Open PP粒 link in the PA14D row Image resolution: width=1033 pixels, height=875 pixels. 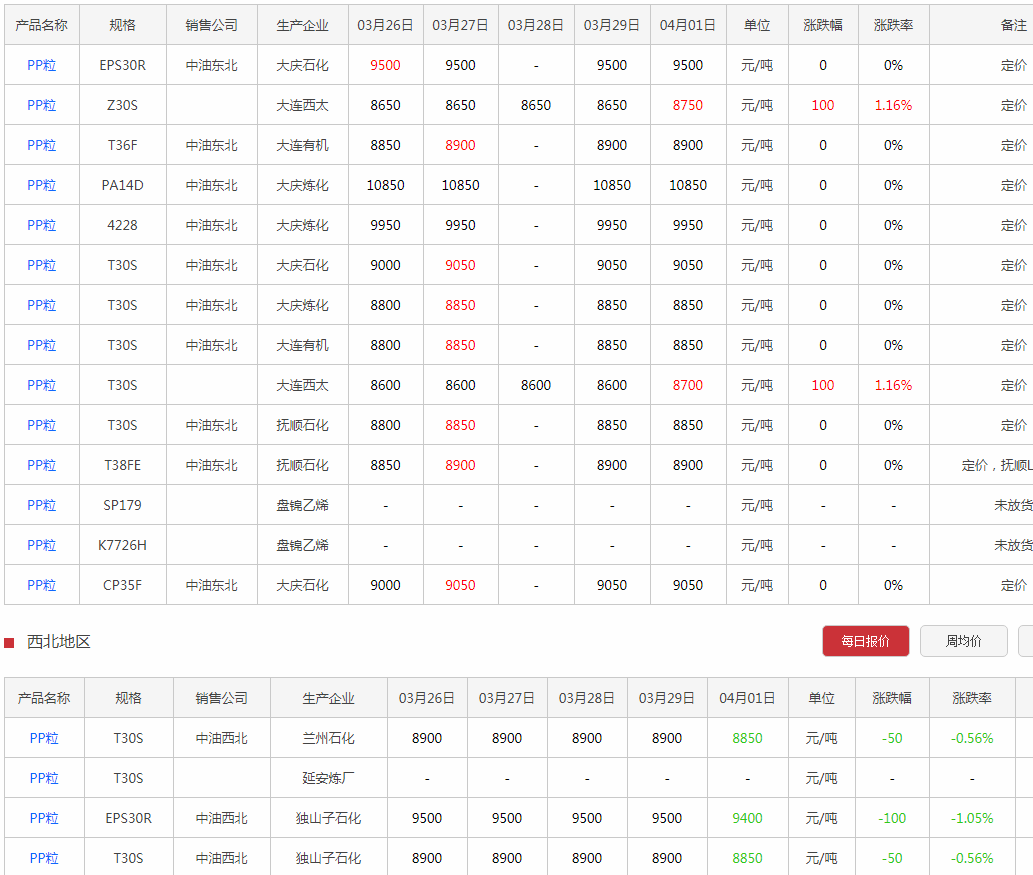(42, 185)
